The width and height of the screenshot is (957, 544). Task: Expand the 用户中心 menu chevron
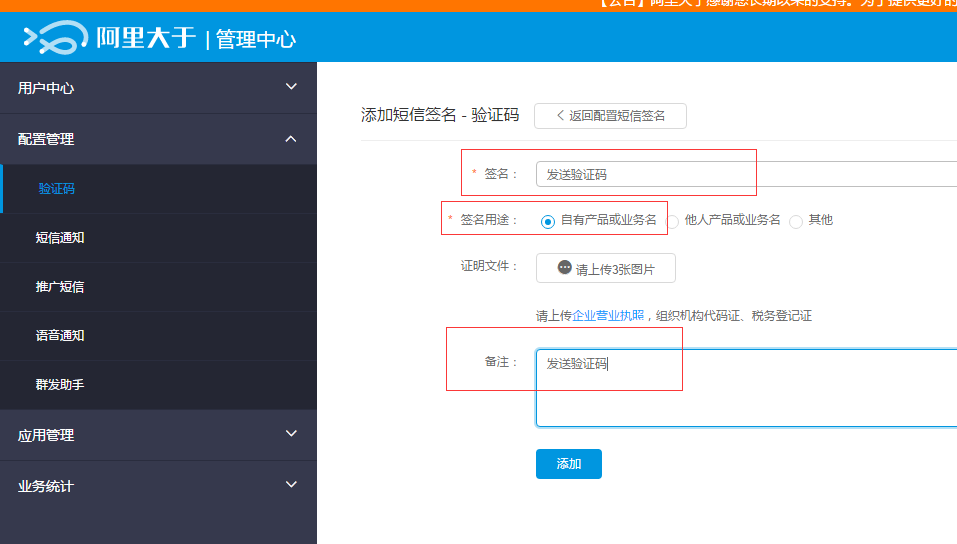(x=291, y=87)
